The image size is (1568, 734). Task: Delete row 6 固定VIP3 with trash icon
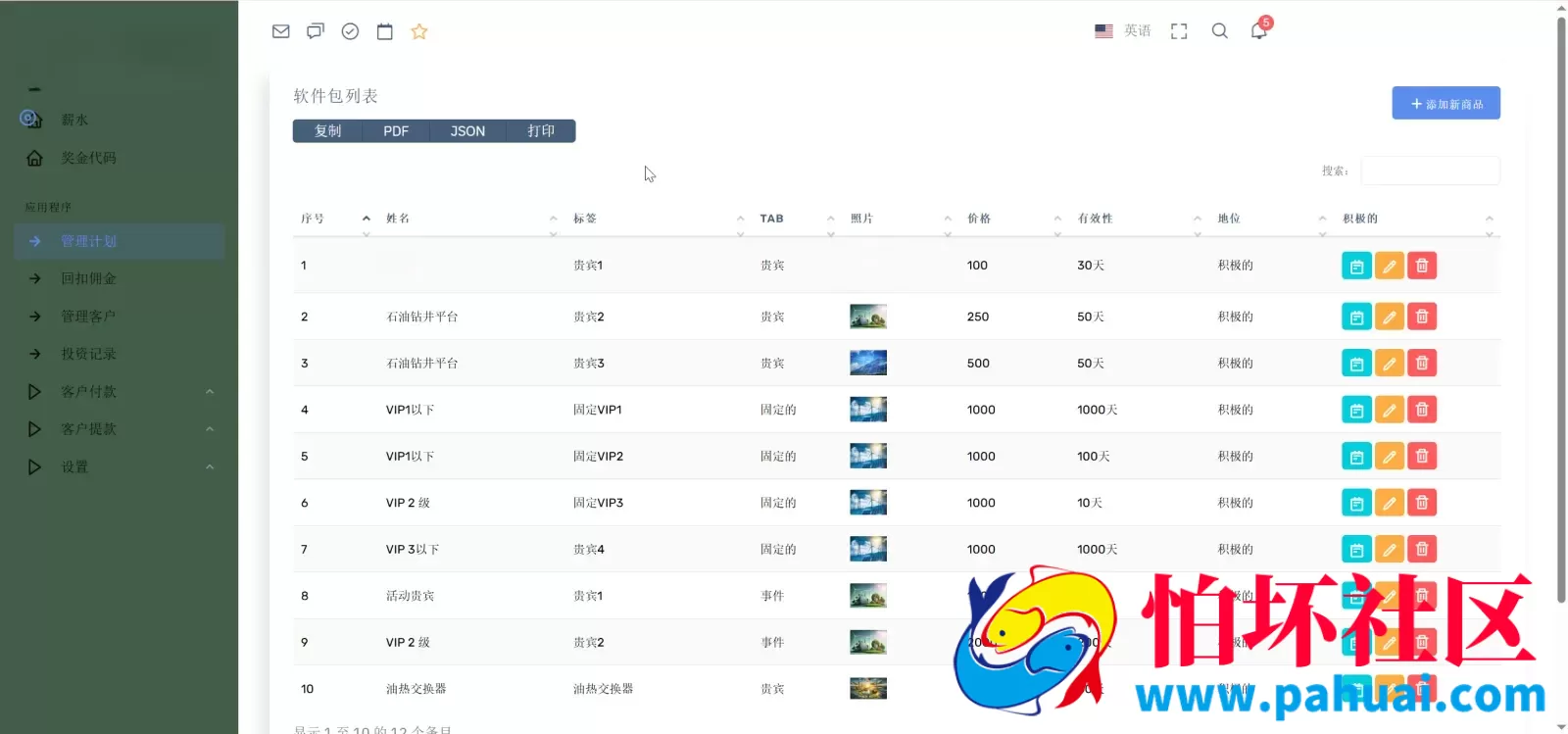pos(1422,503)
